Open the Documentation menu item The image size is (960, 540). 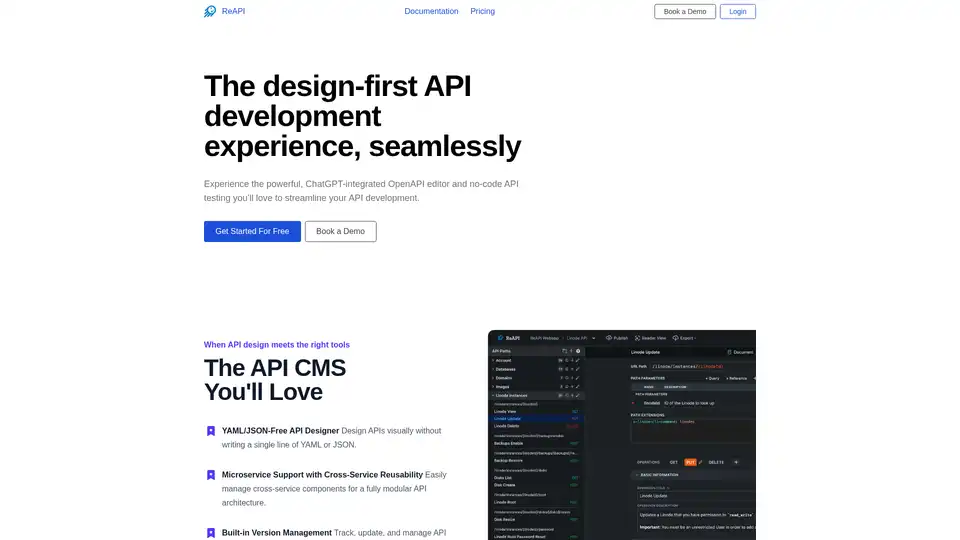tap(431, 12)
